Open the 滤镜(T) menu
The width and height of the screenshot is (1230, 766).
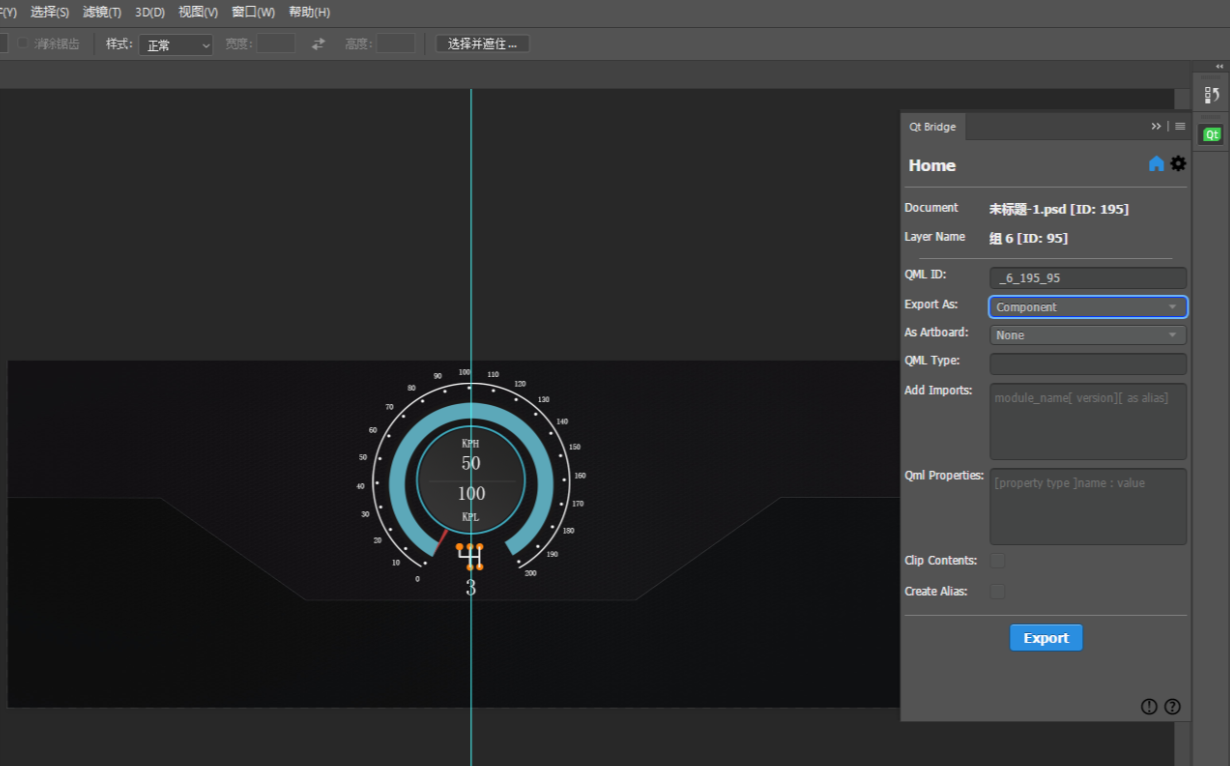[x=102, y=12]
